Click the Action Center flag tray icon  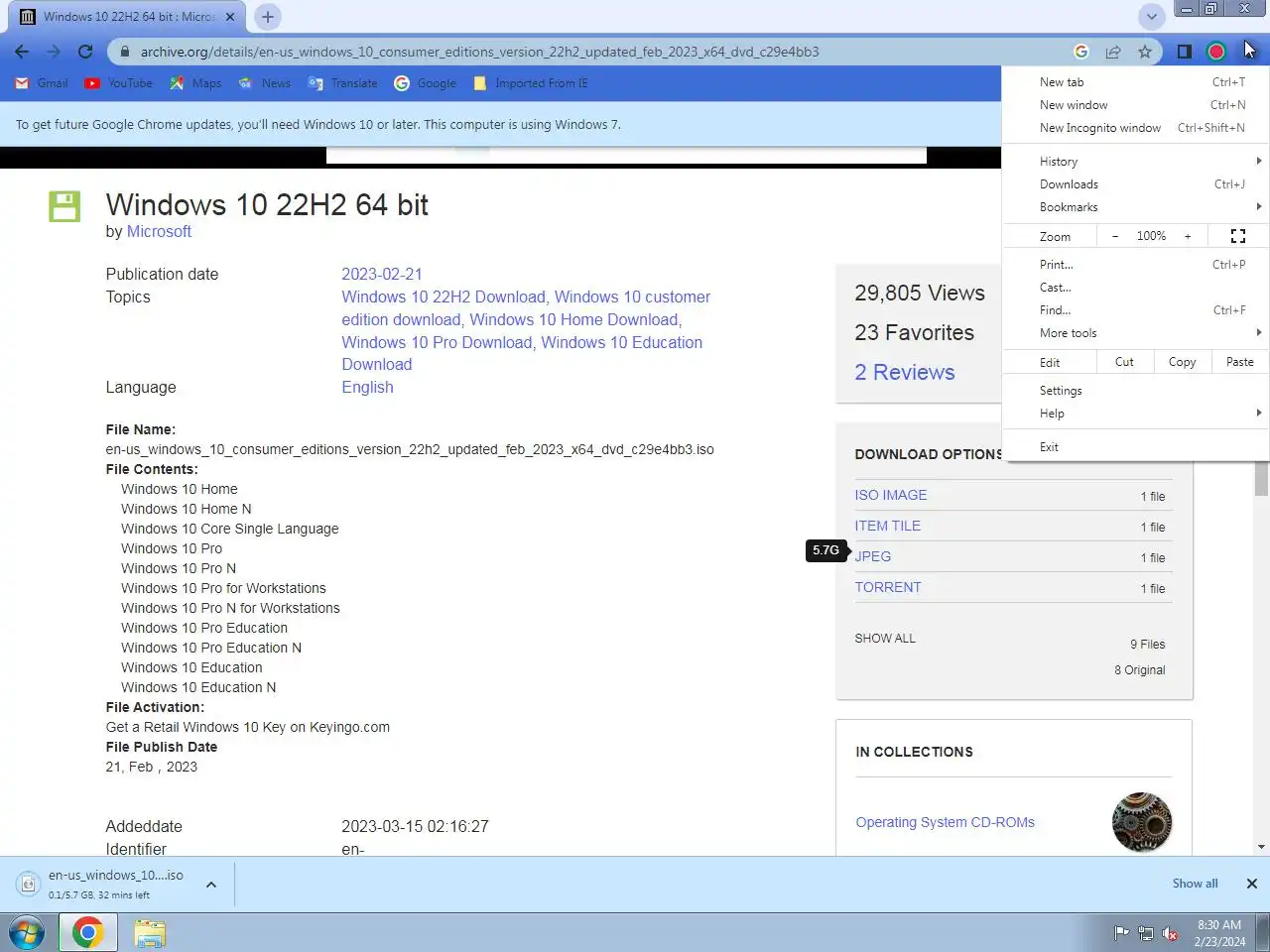click(x=1121, y=933)
